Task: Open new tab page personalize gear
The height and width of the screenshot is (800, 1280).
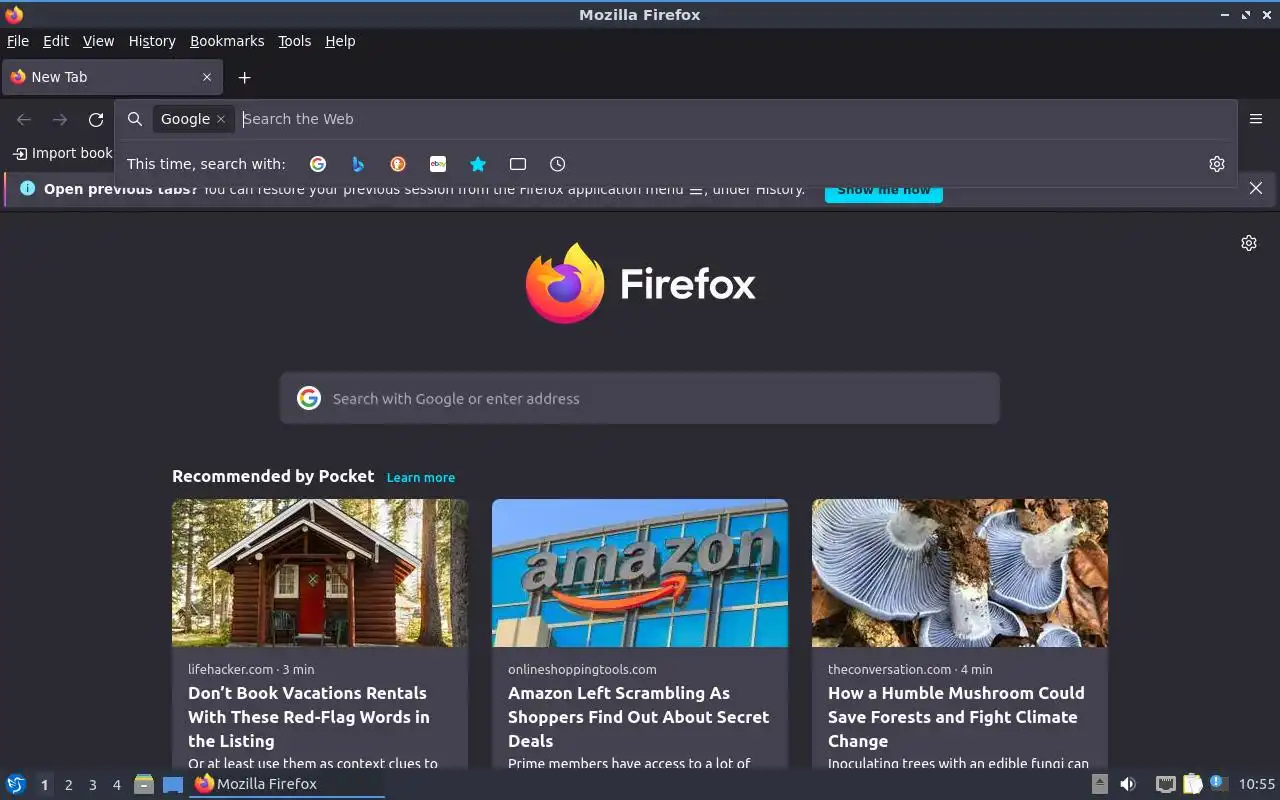Action: coord(1249,243)
